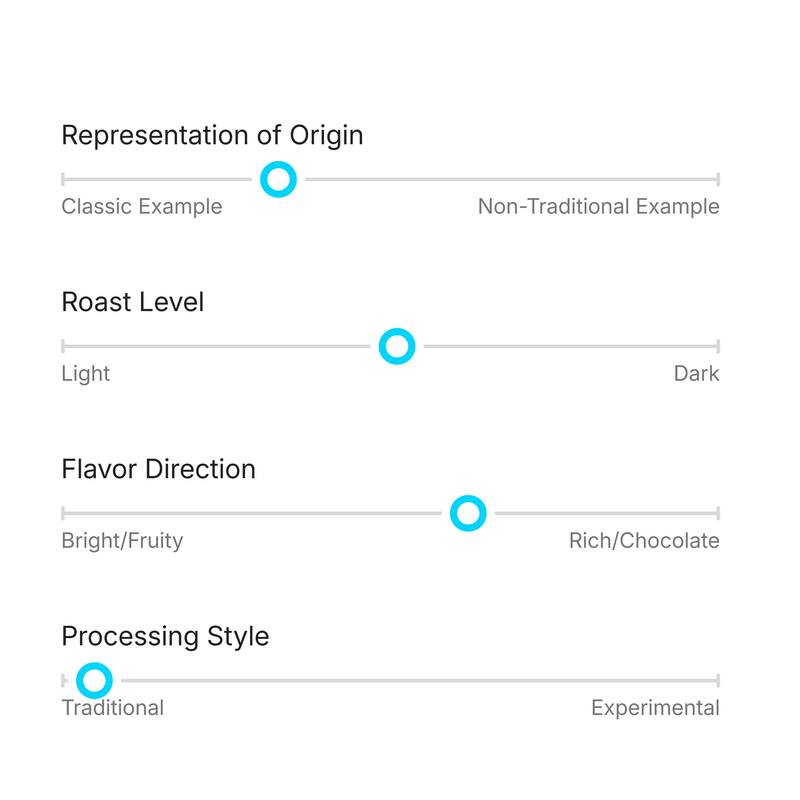Click the Roast Level heading

click(132, 302)
